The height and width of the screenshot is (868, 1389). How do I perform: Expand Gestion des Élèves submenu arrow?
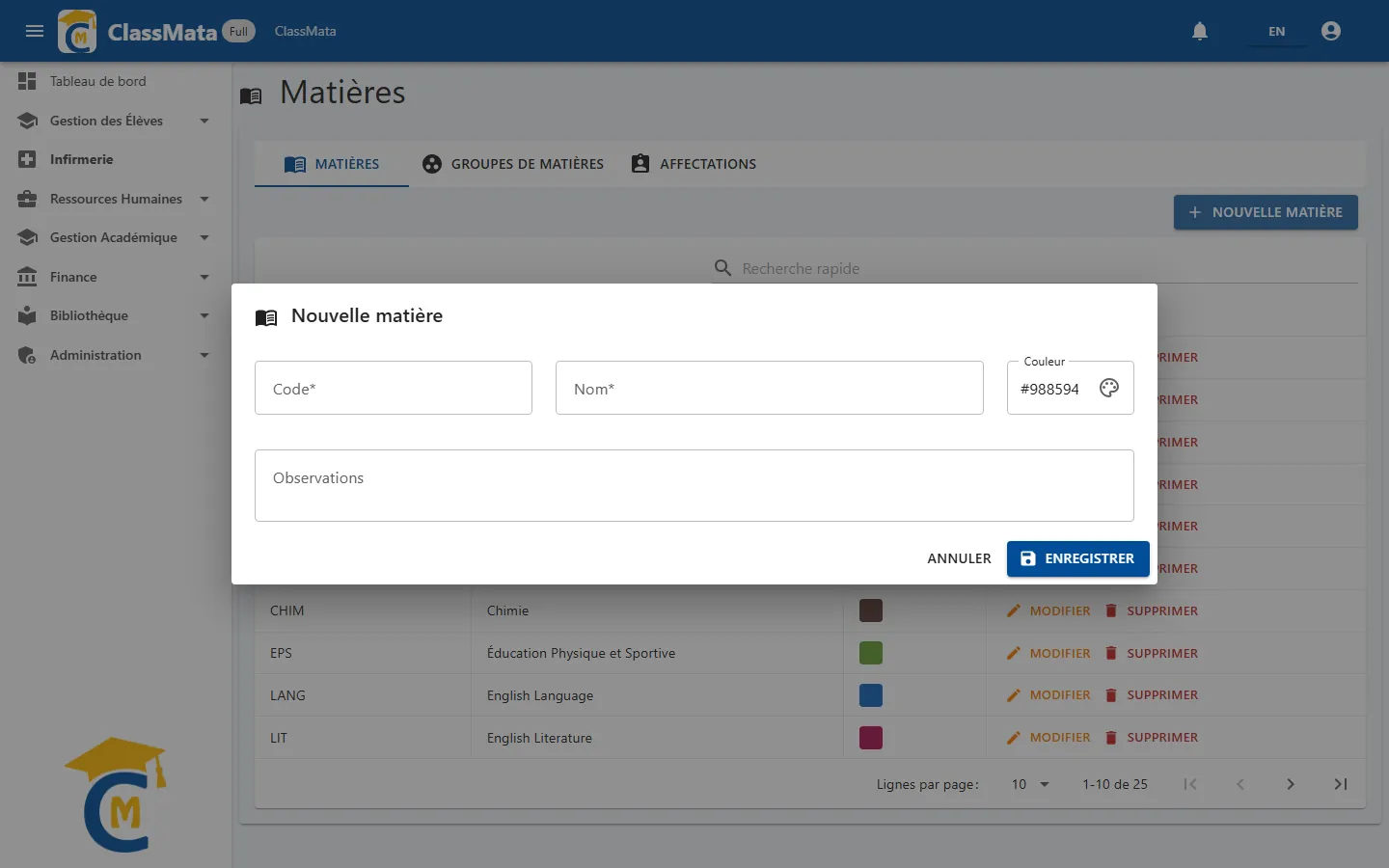point(204,121)
